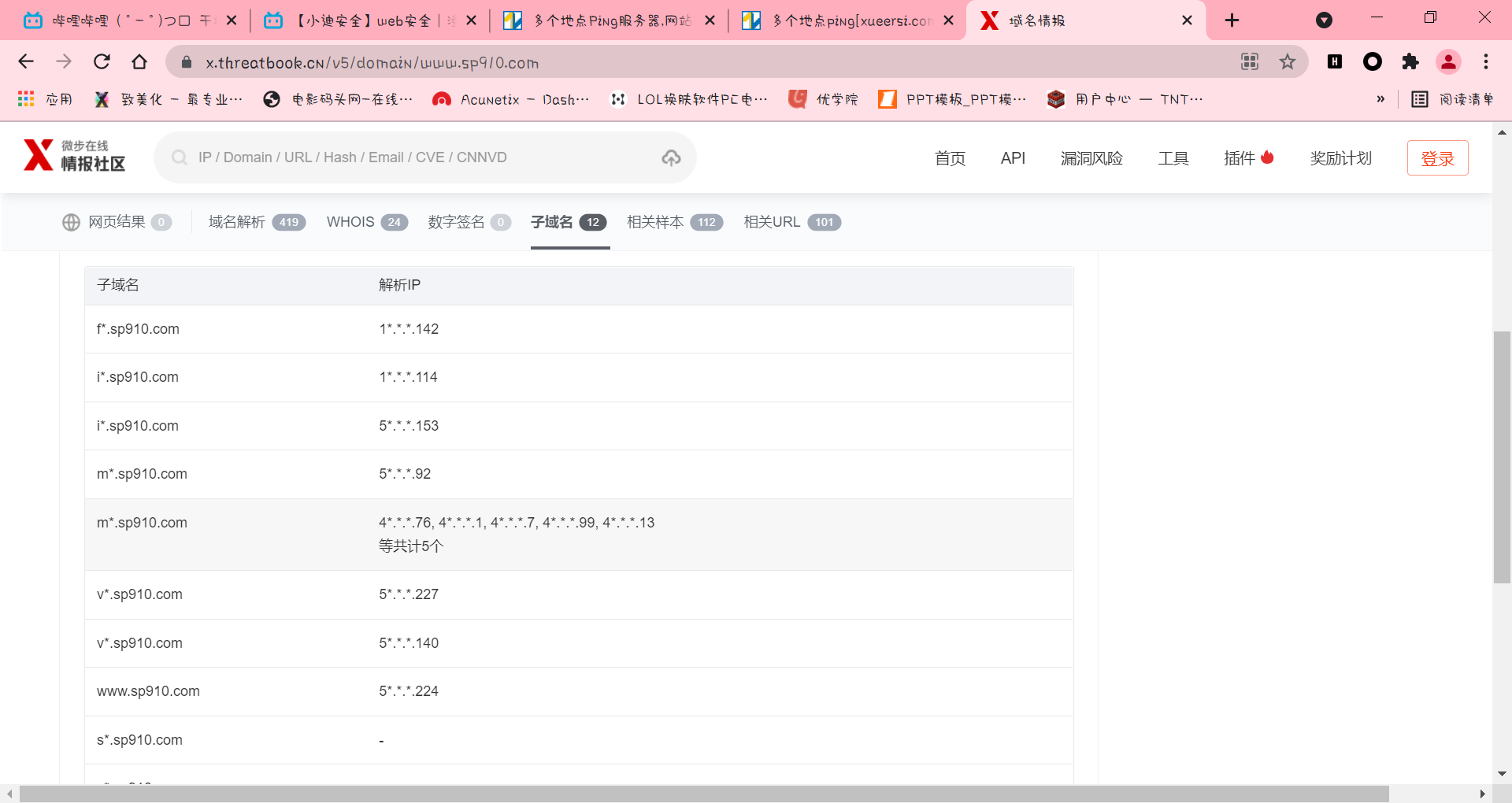The image size is (1512, 803).
Task: Go to browser home page icon
Action: pos(139,62)
